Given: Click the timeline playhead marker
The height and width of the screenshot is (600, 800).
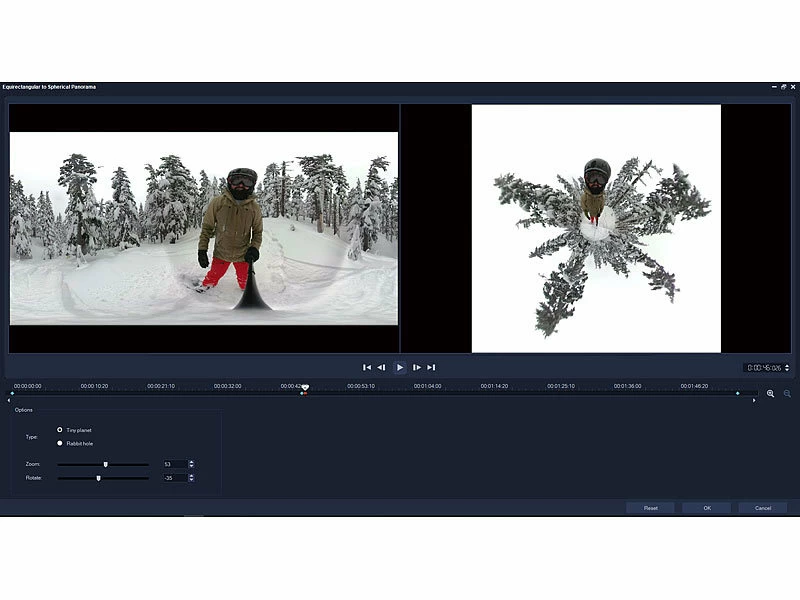Looking at the screenshot, I should 305,387.
